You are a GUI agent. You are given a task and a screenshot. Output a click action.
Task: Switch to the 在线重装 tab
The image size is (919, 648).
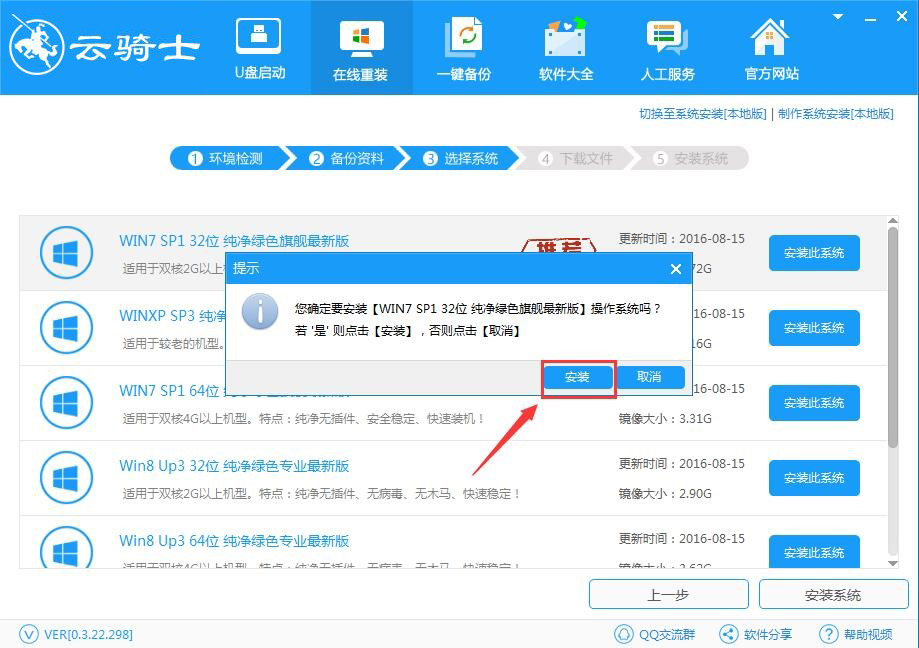point(361,47)
